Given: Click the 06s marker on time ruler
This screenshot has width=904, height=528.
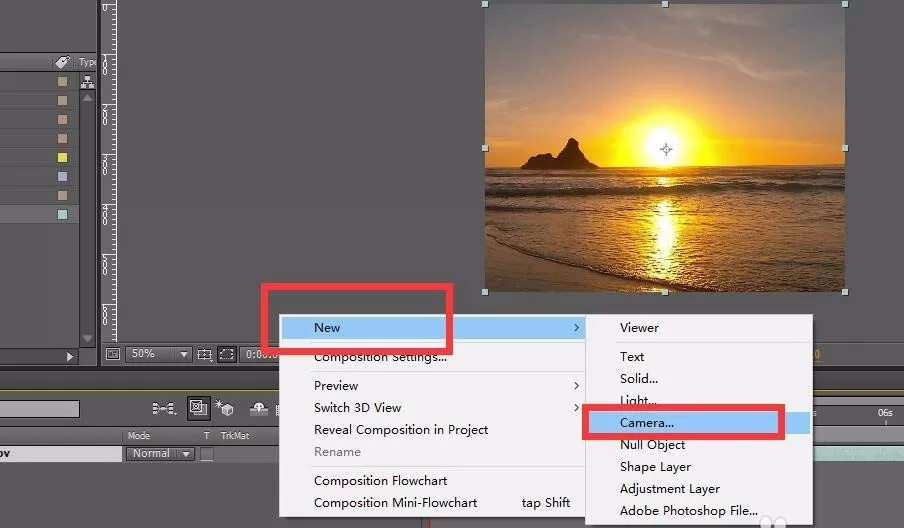Looking at the screenshot, I should click(x=885, y=413).
